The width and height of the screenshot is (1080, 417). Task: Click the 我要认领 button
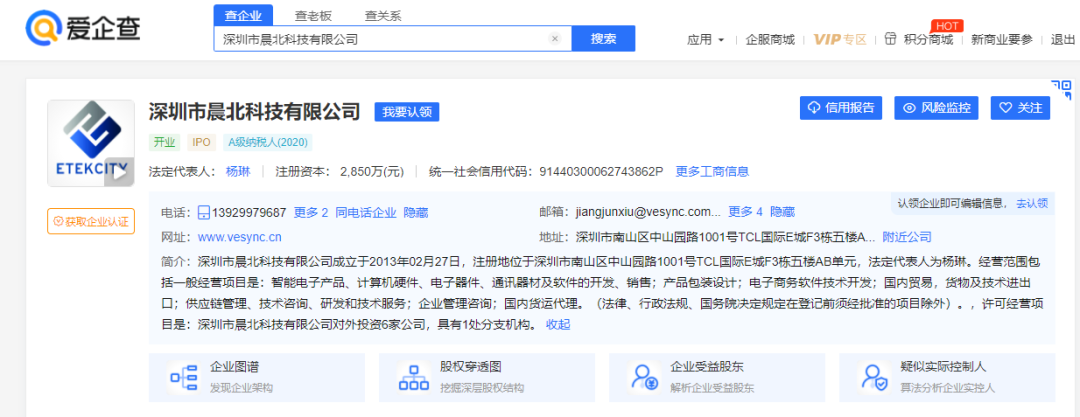click(x=407, y=112)
